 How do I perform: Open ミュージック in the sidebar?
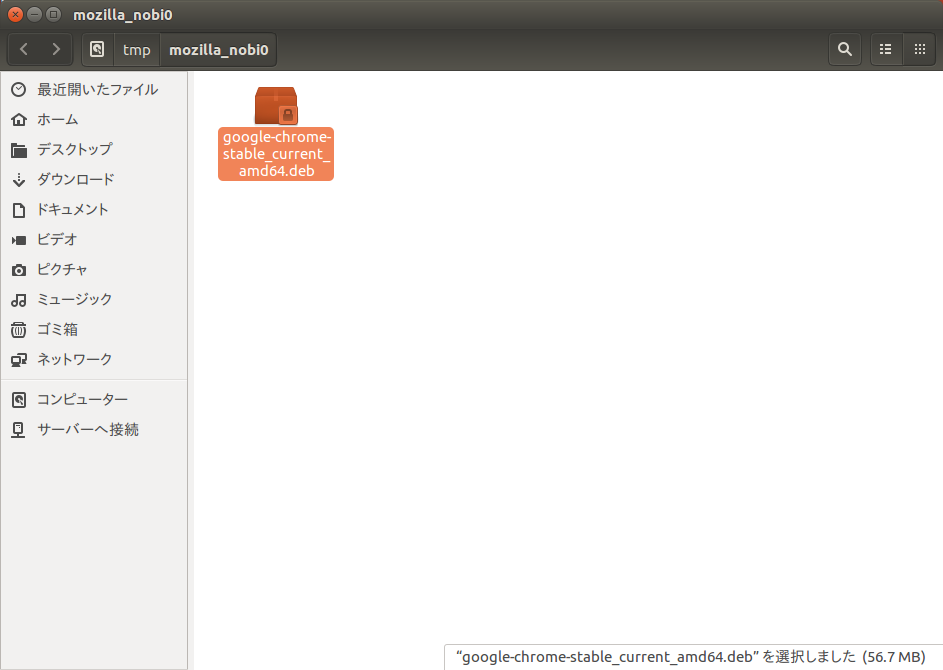75,300
